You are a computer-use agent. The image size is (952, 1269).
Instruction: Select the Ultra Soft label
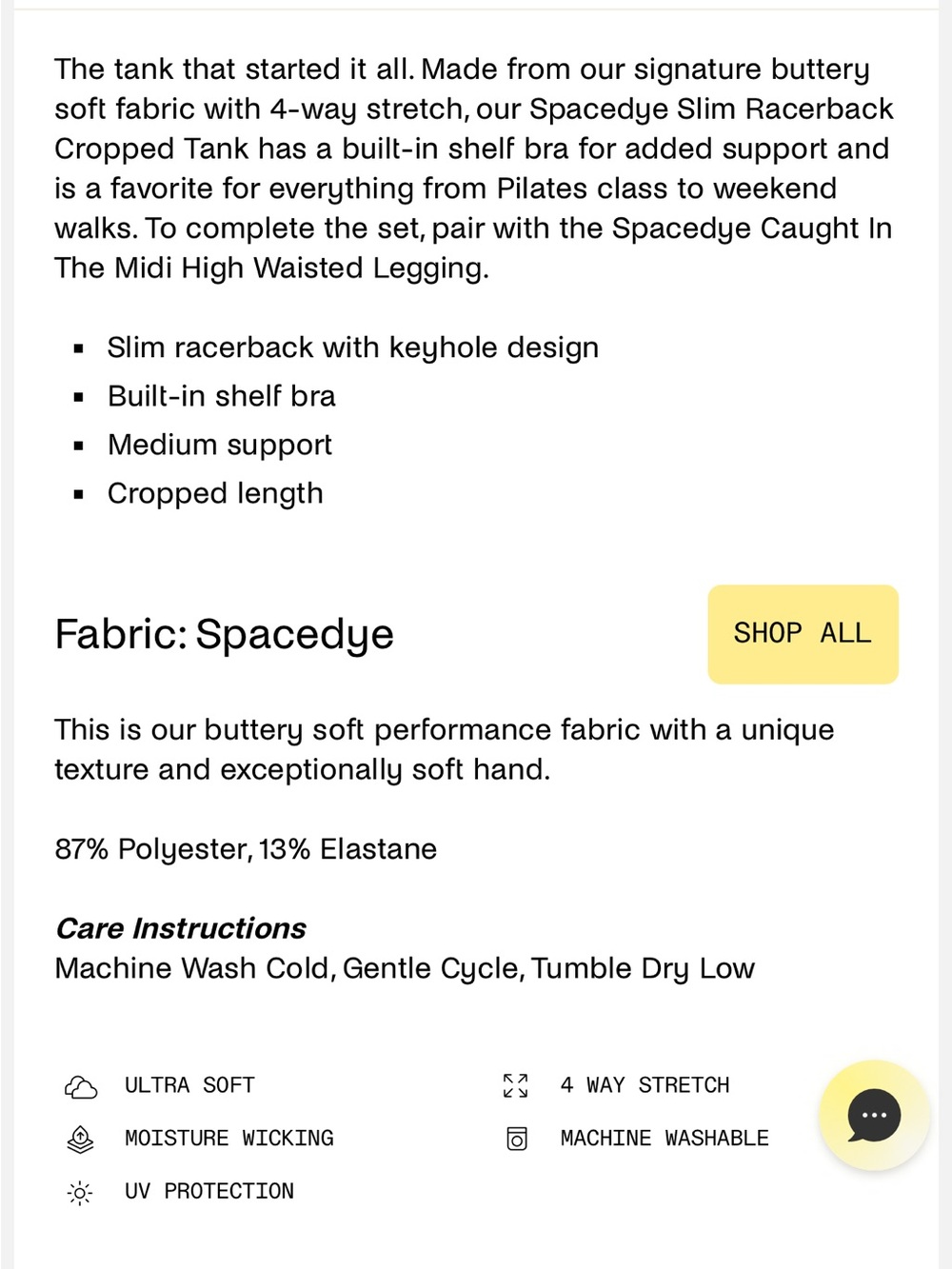click(x=189, y=1085)
